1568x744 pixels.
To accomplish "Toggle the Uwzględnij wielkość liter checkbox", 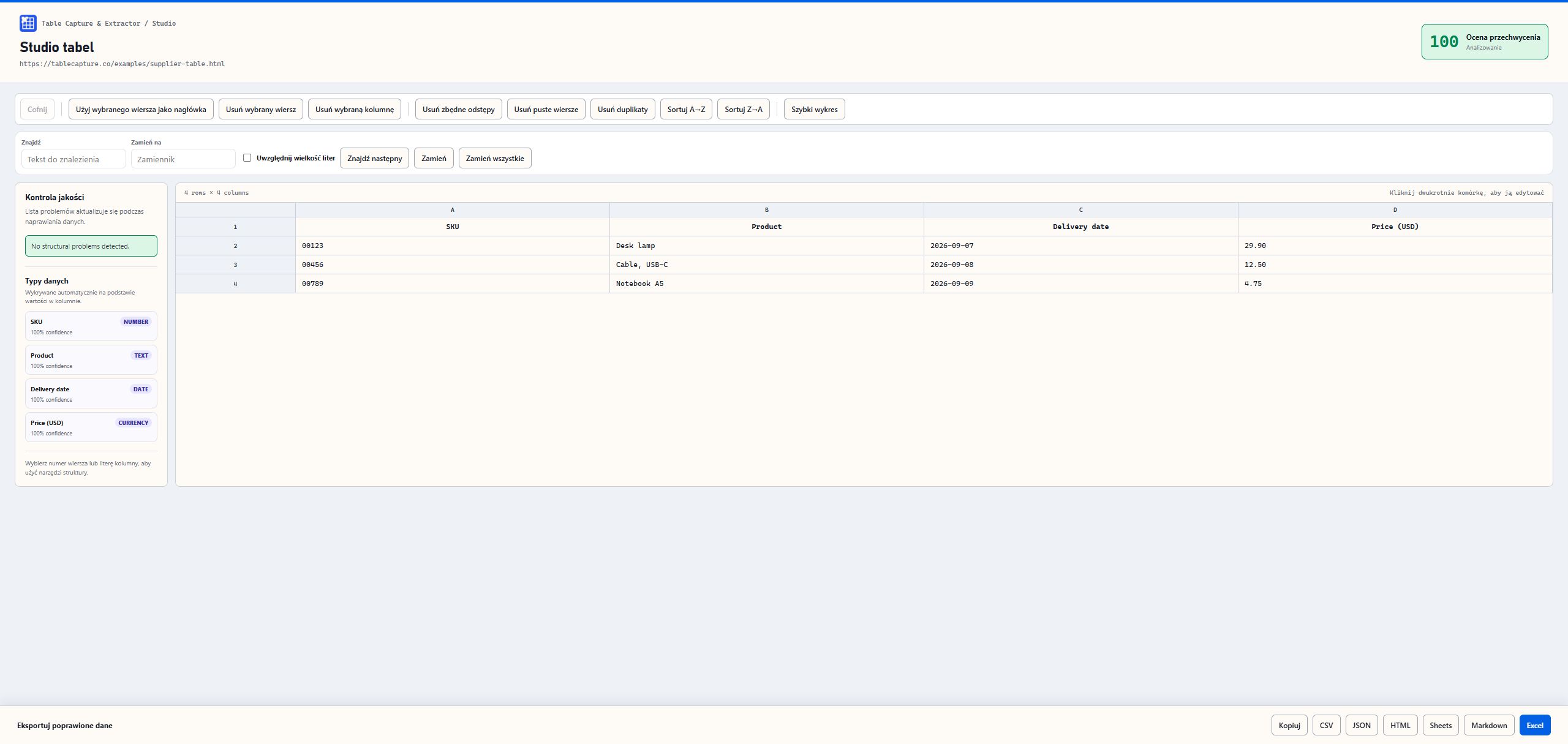I will click(x=247, y=158).
